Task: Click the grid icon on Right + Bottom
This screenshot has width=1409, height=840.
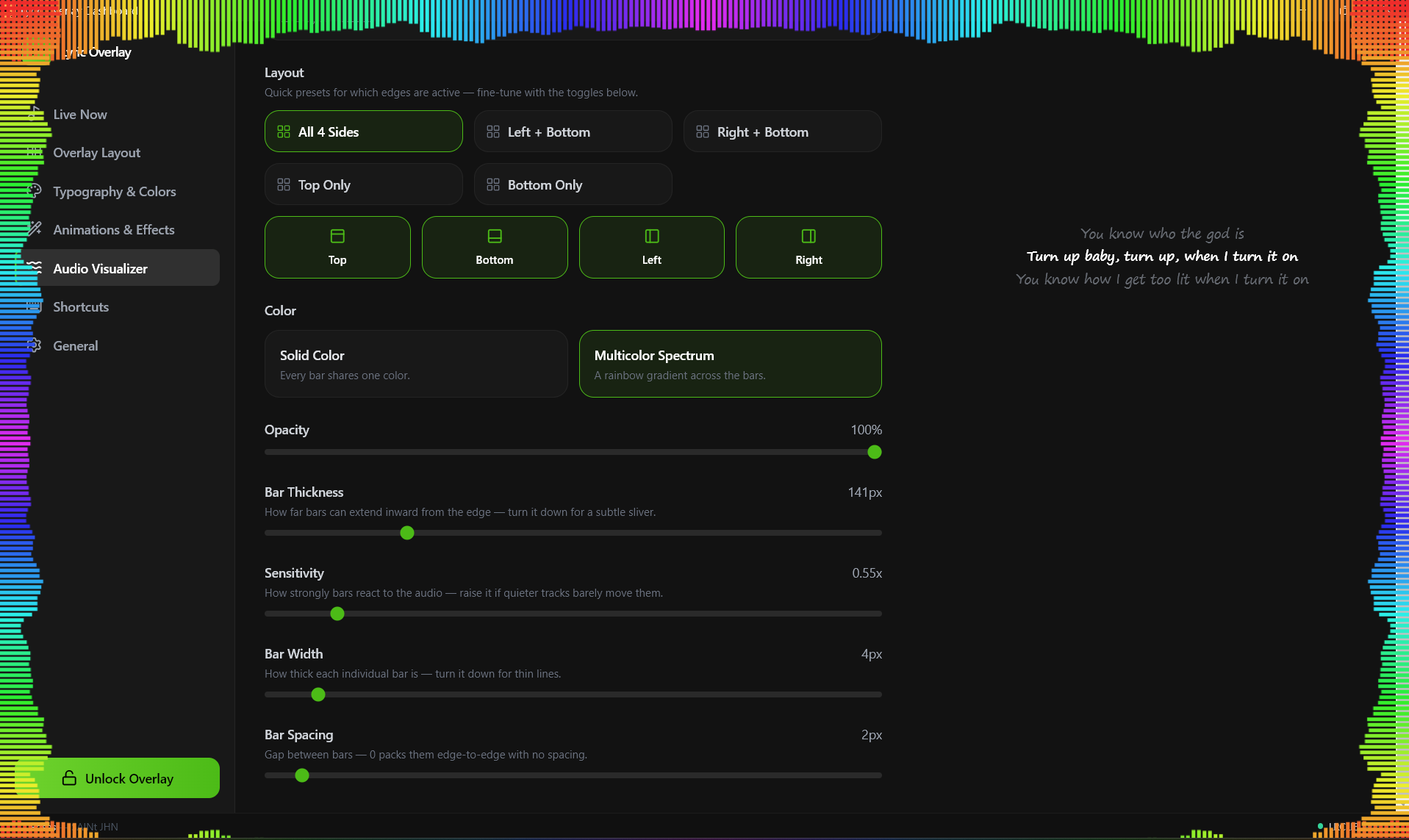Action: [703, 132]
